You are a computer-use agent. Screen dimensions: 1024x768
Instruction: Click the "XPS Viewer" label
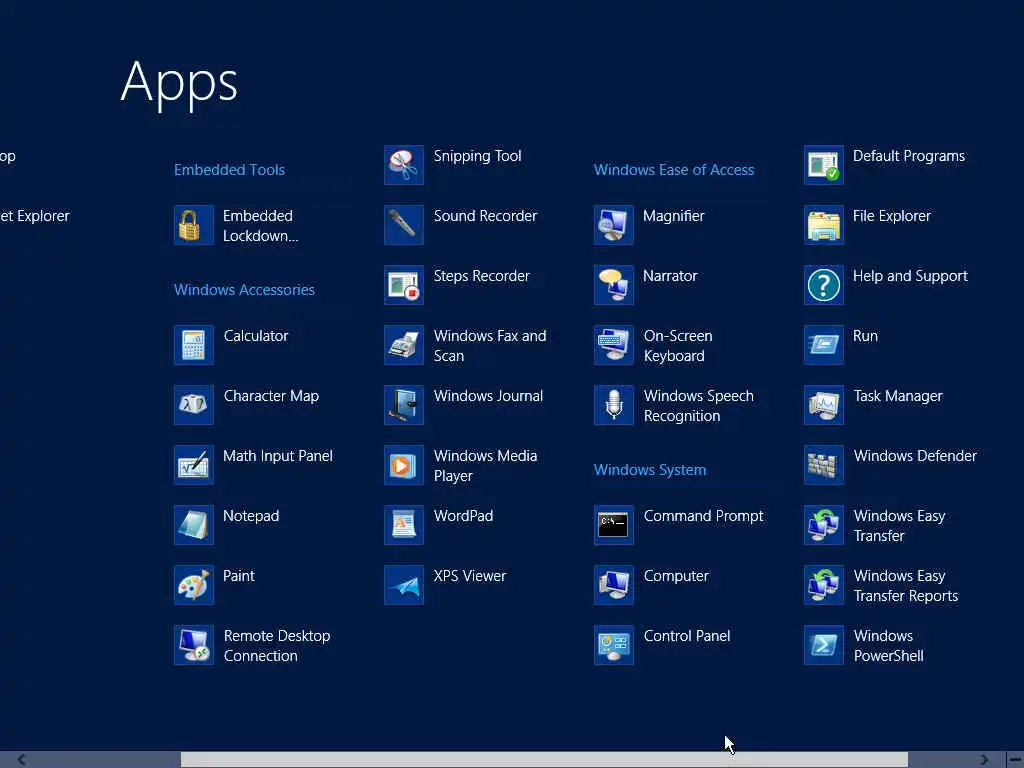click(x=470, y=576)
